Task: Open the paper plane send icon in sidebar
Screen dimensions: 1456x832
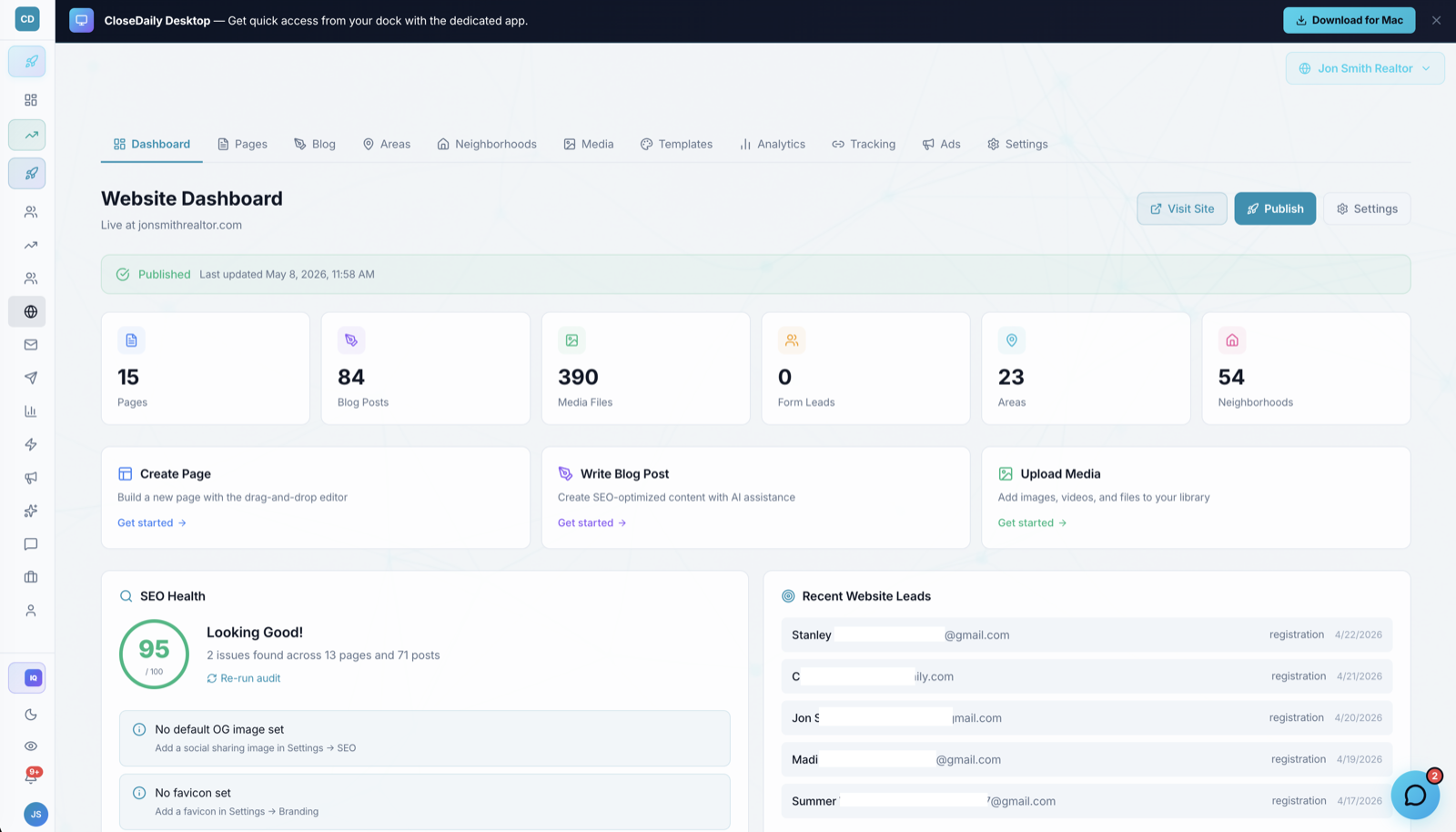Action: (31, 378)
